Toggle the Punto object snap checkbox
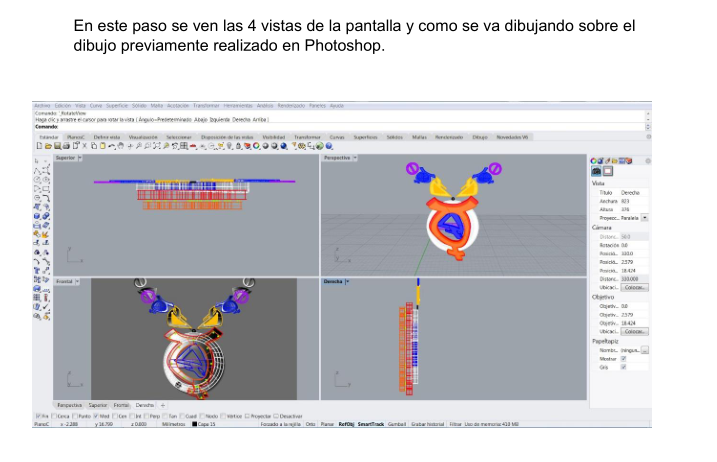717x462 pixels. coord(74,416)
